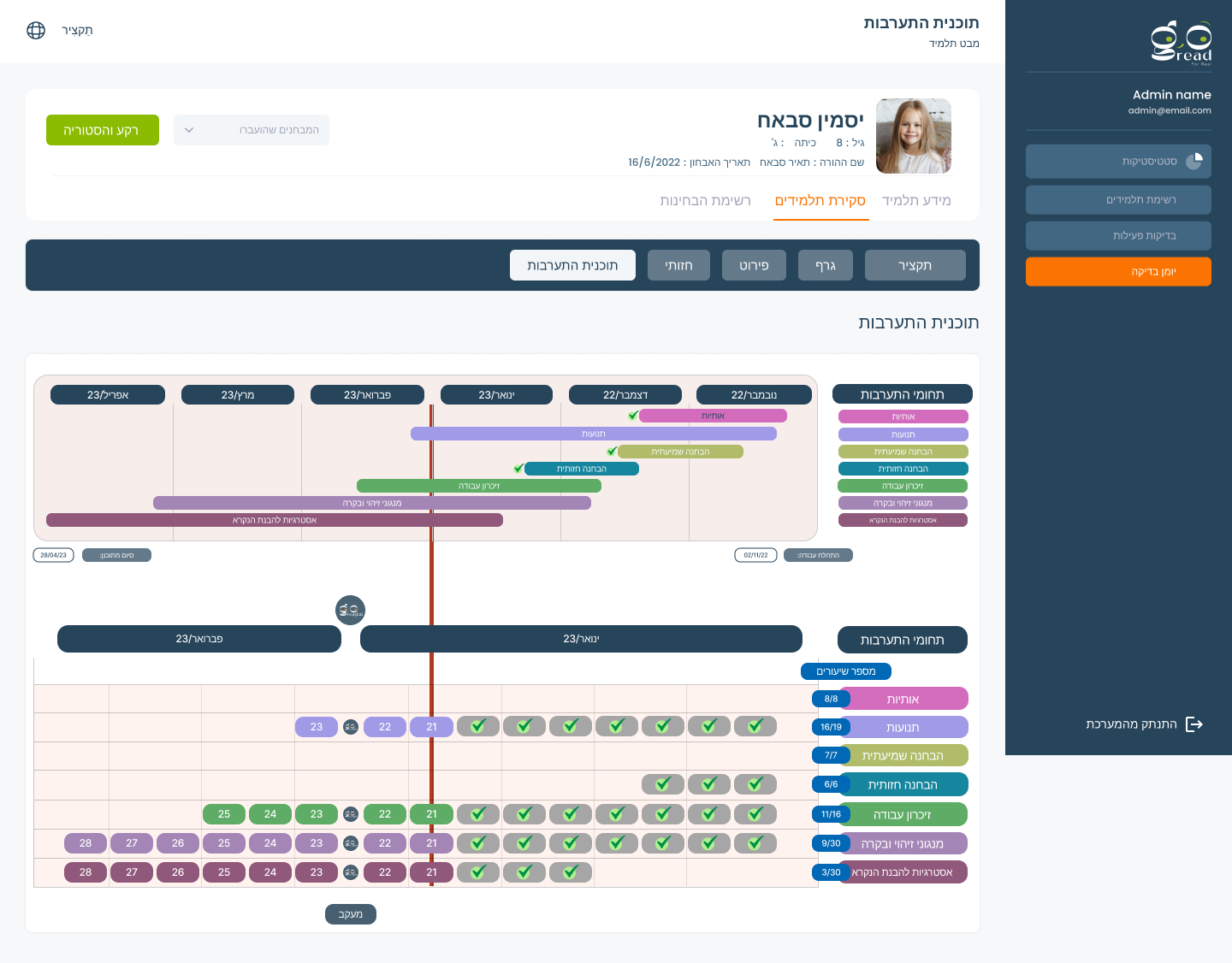Click the pie chart icon on סטטיסטיקות
This screenshot has width=1232, height=963.
point(1194,161)
